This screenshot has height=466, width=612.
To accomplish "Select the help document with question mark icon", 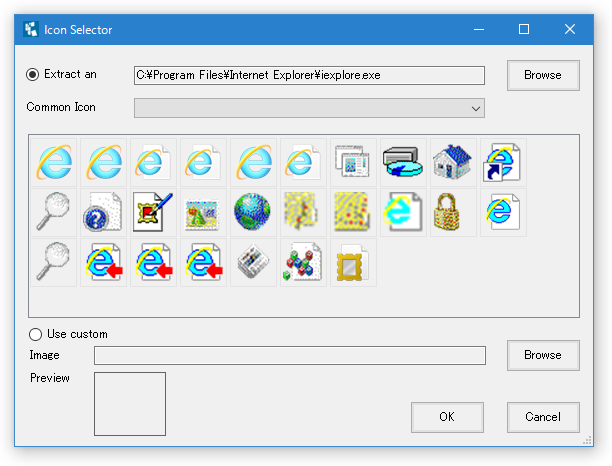I will tap(103, 212).
